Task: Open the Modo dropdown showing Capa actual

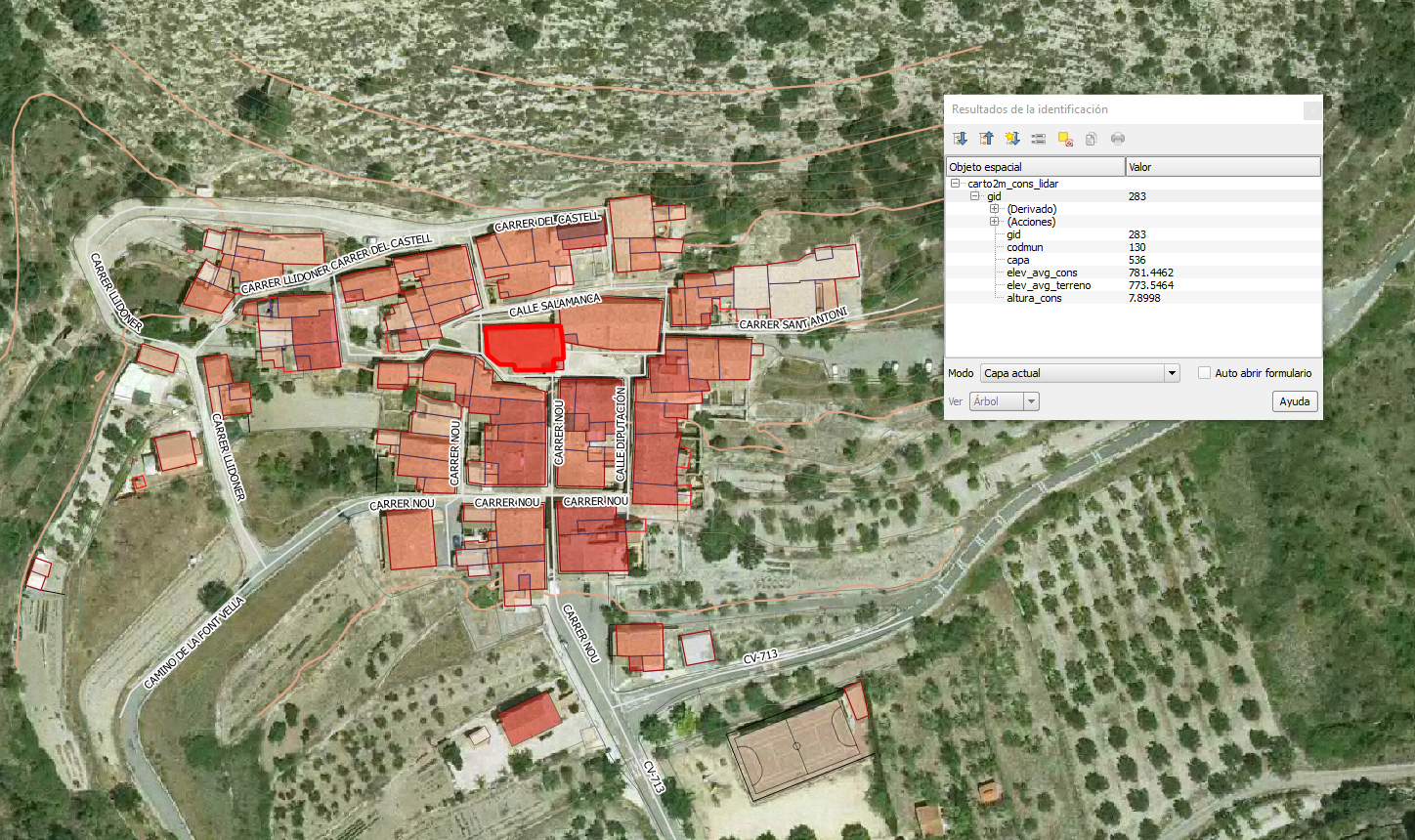Action: pyautogui.click(x=1080, y=373)
